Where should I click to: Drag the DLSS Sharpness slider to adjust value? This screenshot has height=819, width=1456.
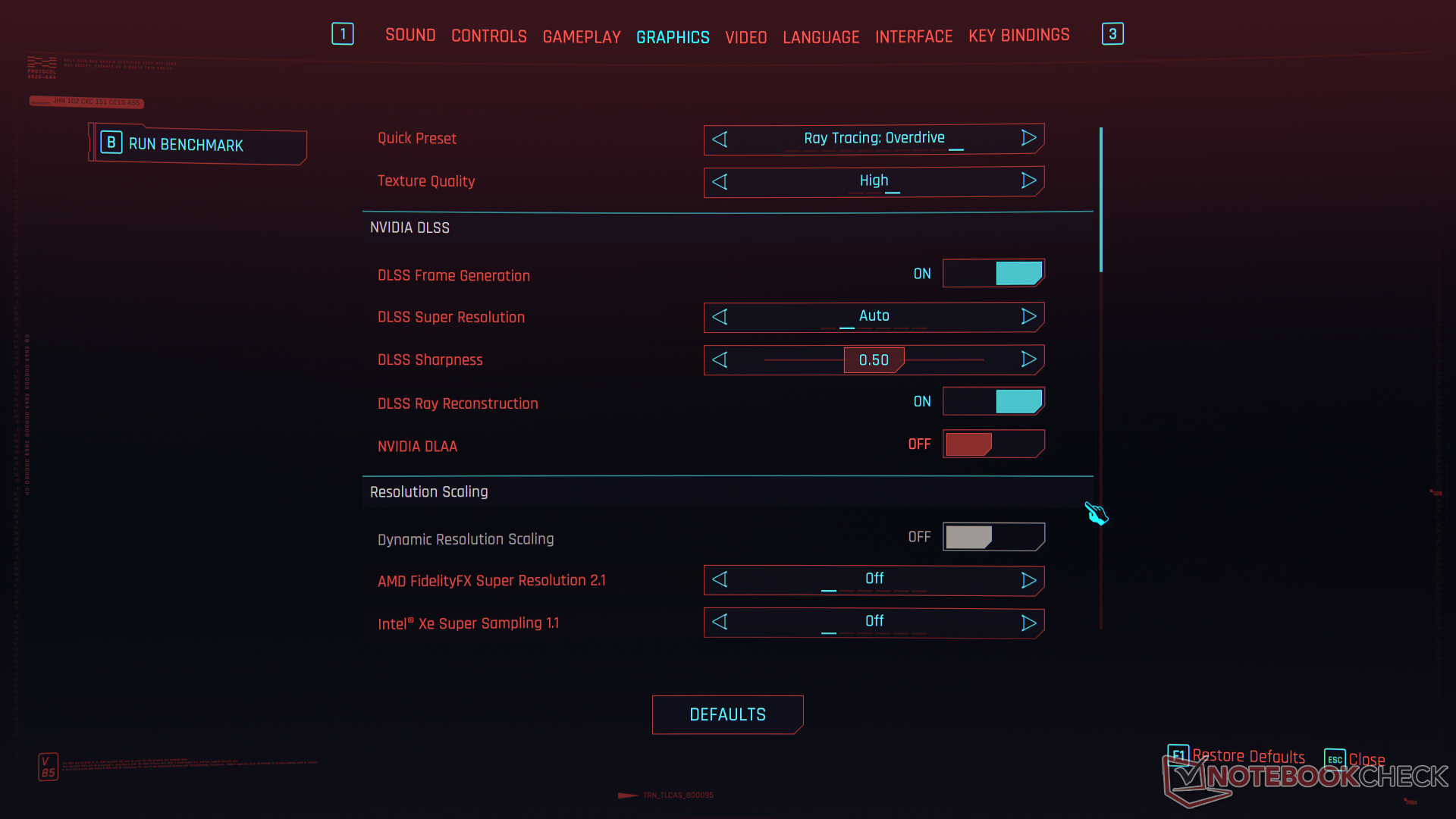(x=873, y=359)
